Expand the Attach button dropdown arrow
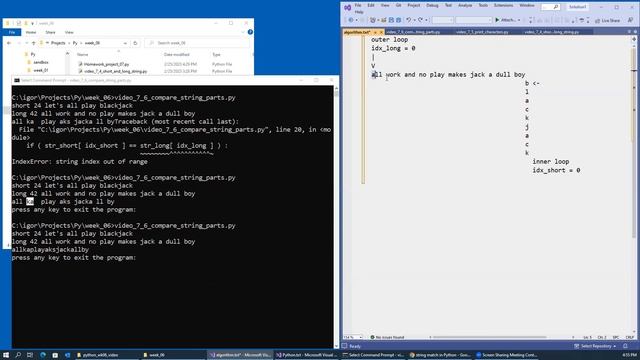Screen dimensions: 640x360 519,20
